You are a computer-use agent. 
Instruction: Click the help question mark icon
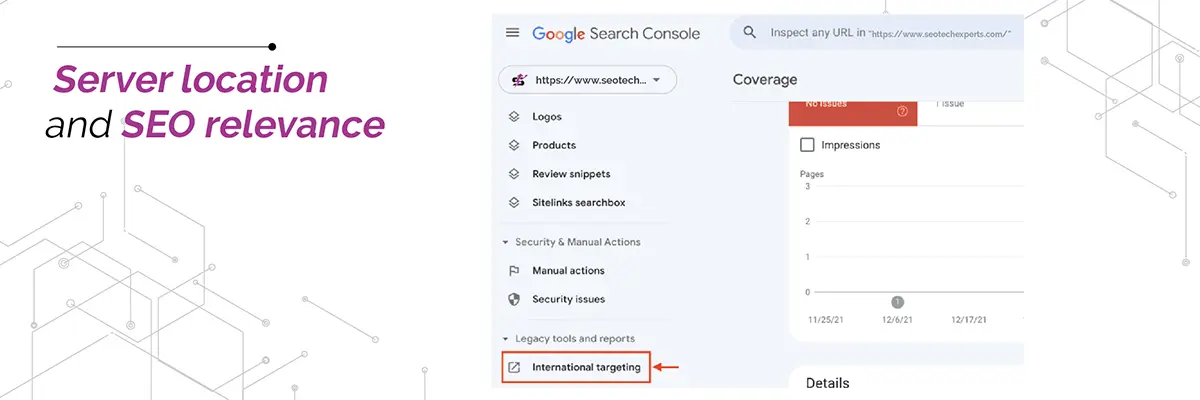902,111
